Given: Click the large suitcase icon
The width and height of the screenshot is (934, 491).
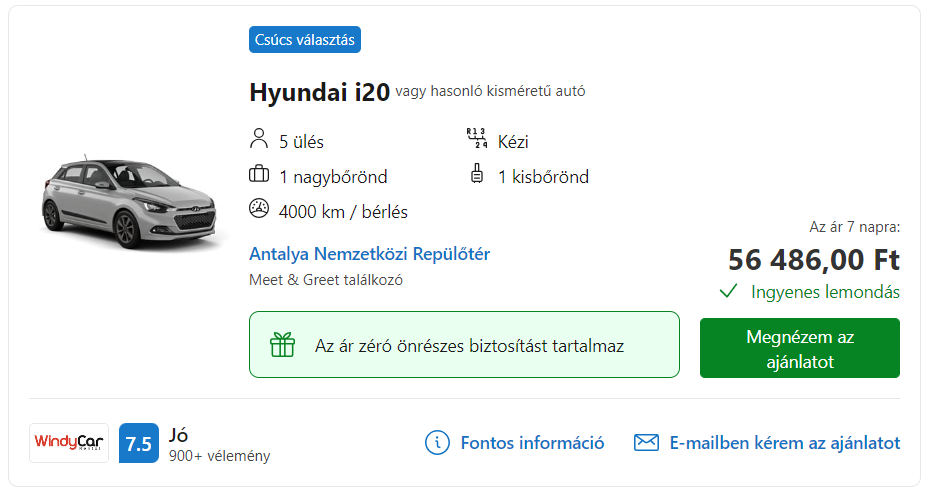Looking at the screenshot, I should click(259, 175).
